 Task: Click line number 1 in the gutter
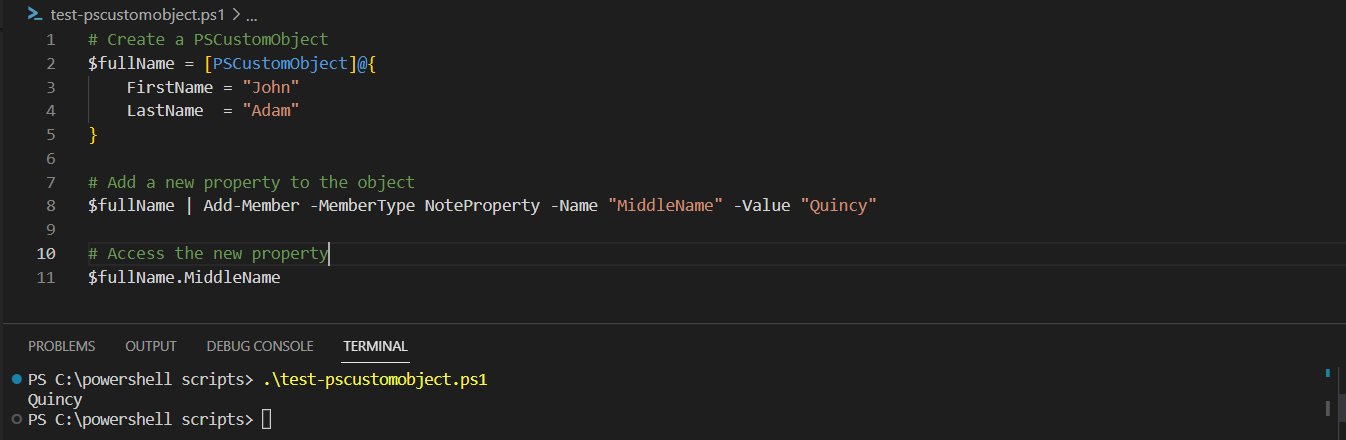coord(50,40)
